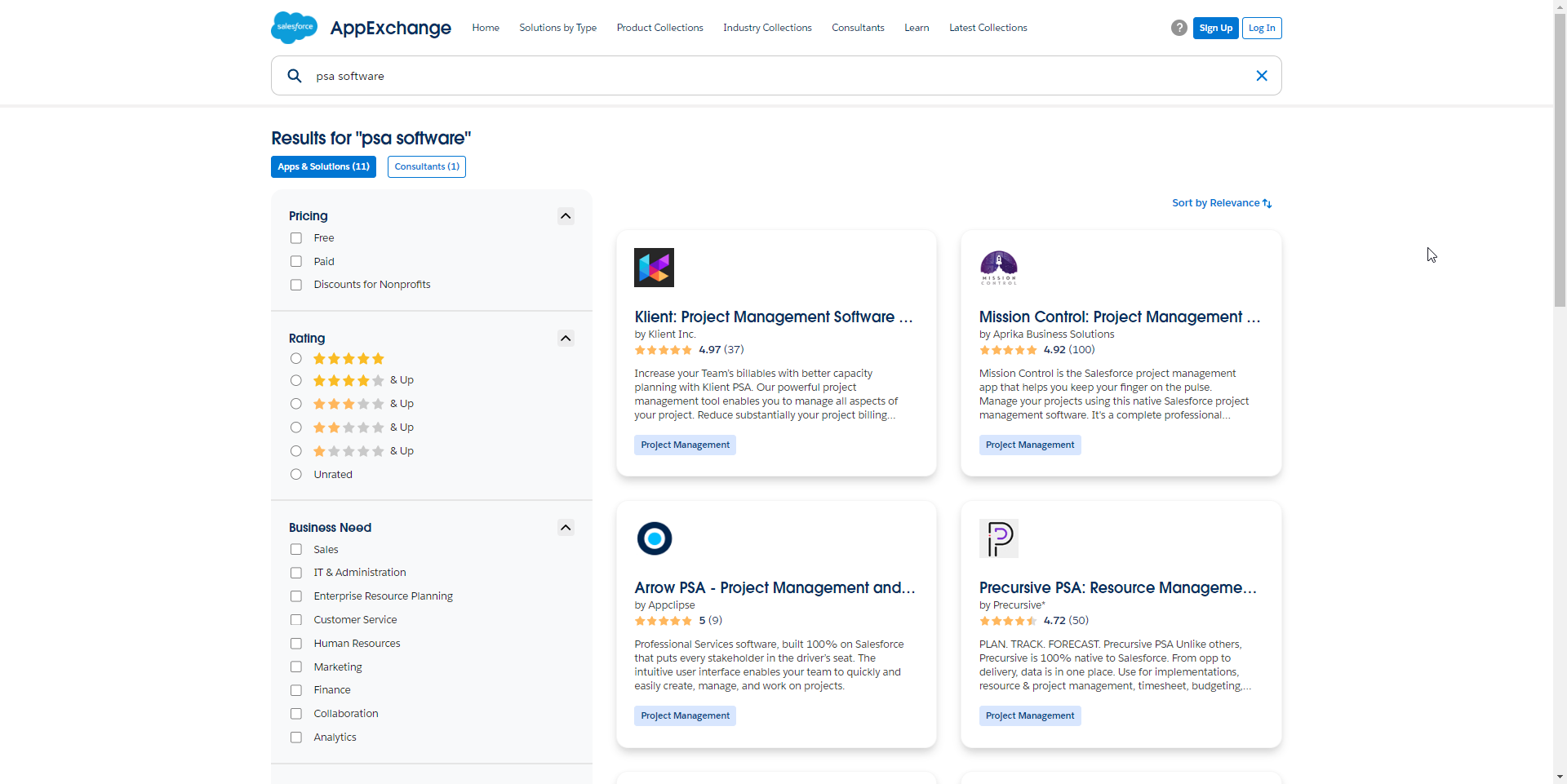Check IT & Administration filter

[x=296, y=573]
